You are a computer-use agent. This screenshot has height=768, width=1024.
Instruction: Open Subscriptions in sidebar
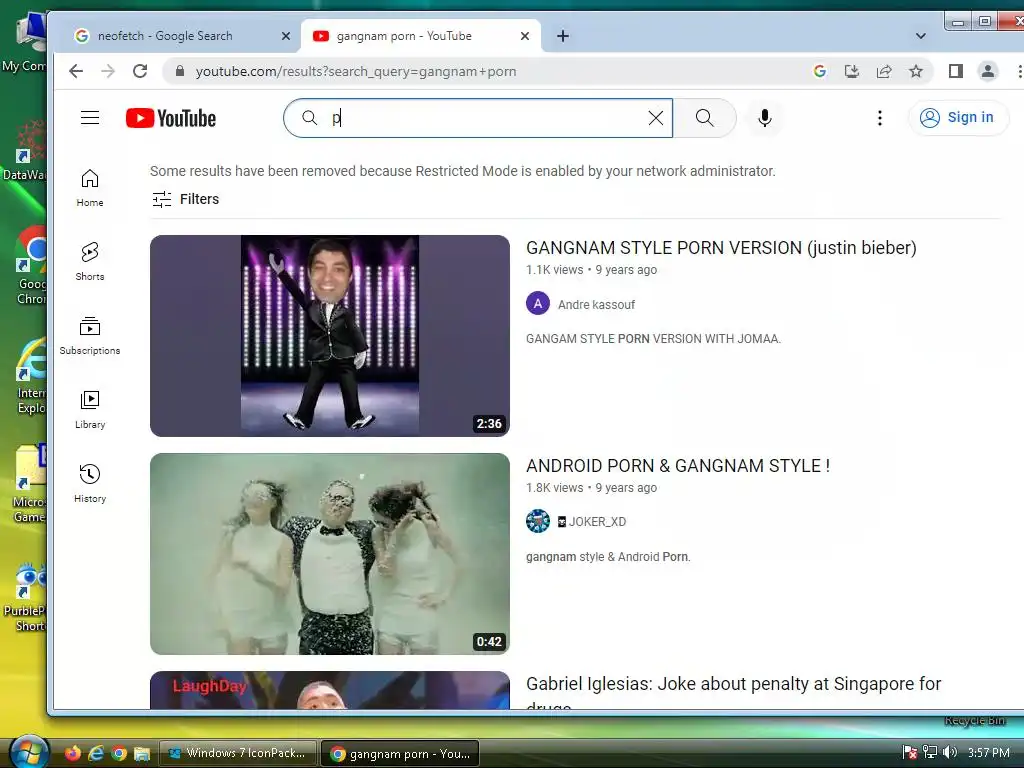click(x=90, y=336)
